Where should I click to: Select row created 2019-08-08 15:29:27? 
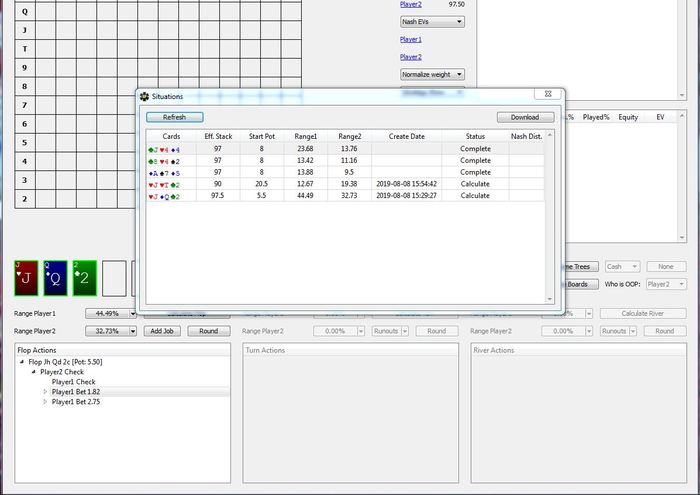(345, 195)
